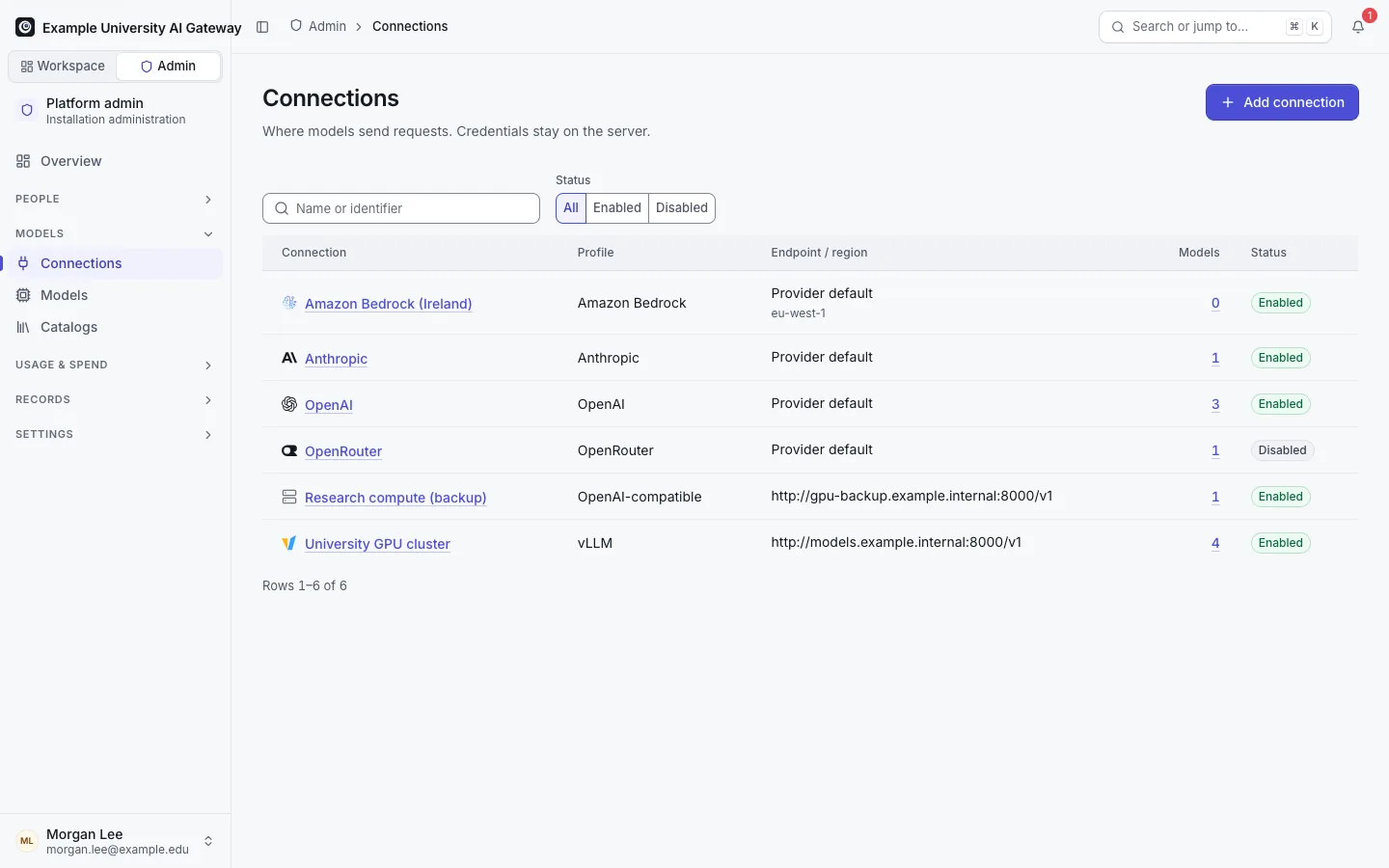Click the Disabled status badge for OpenRouter

pyautogui.click(x=1282, y=450)
